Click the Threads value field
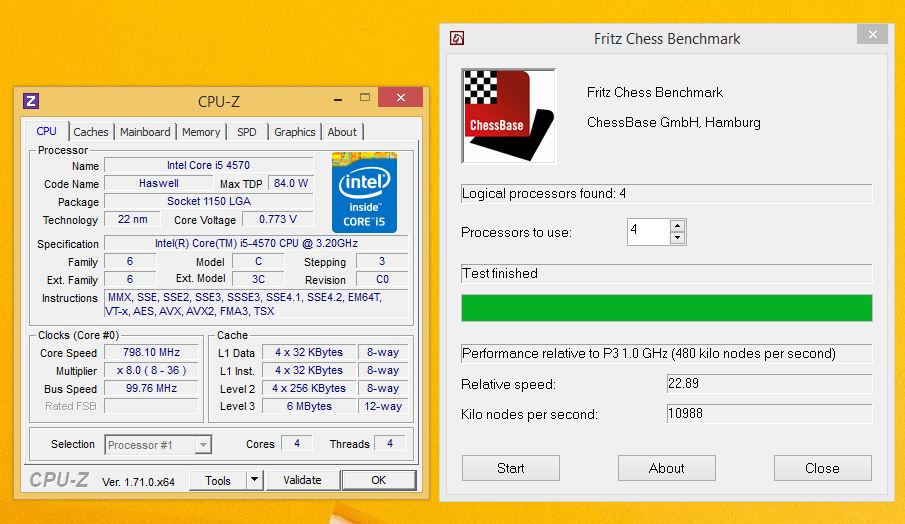 [390, 443]
